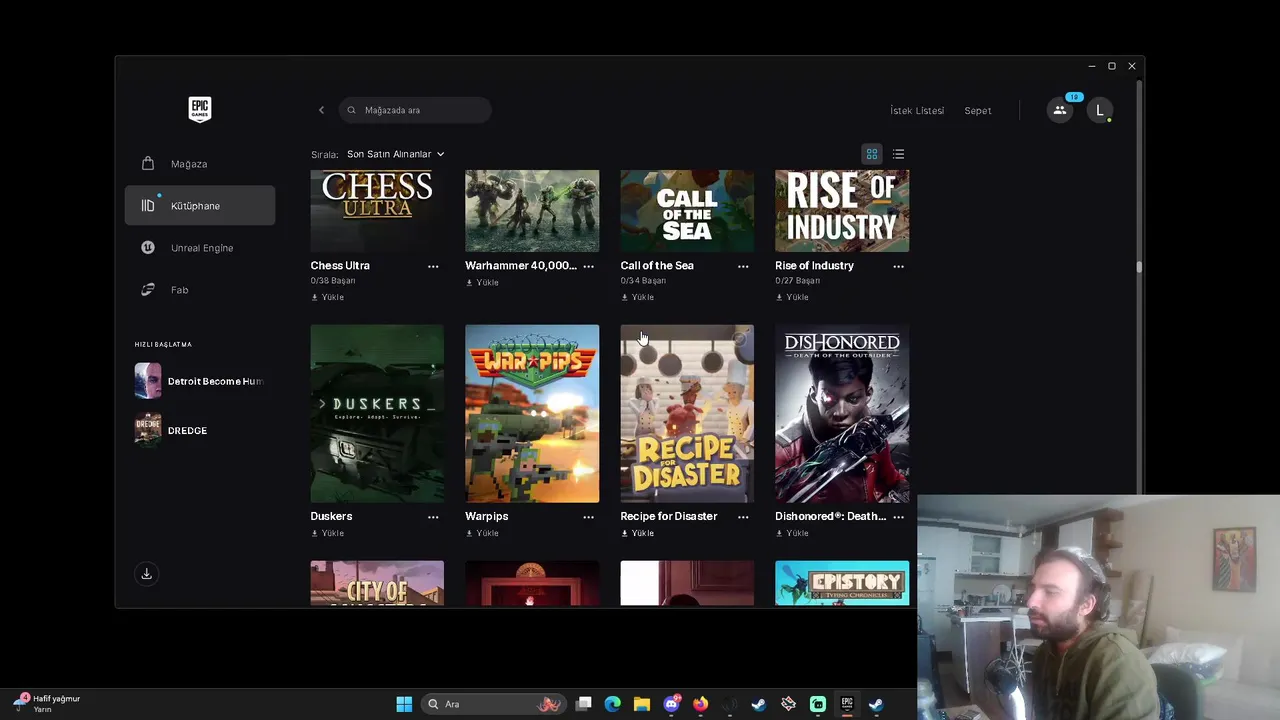Open the Son Satın Alınanlar sort dropdown
Image resolution: width=1280 pixels, height=720 pixels.
[x=395, y=154]
